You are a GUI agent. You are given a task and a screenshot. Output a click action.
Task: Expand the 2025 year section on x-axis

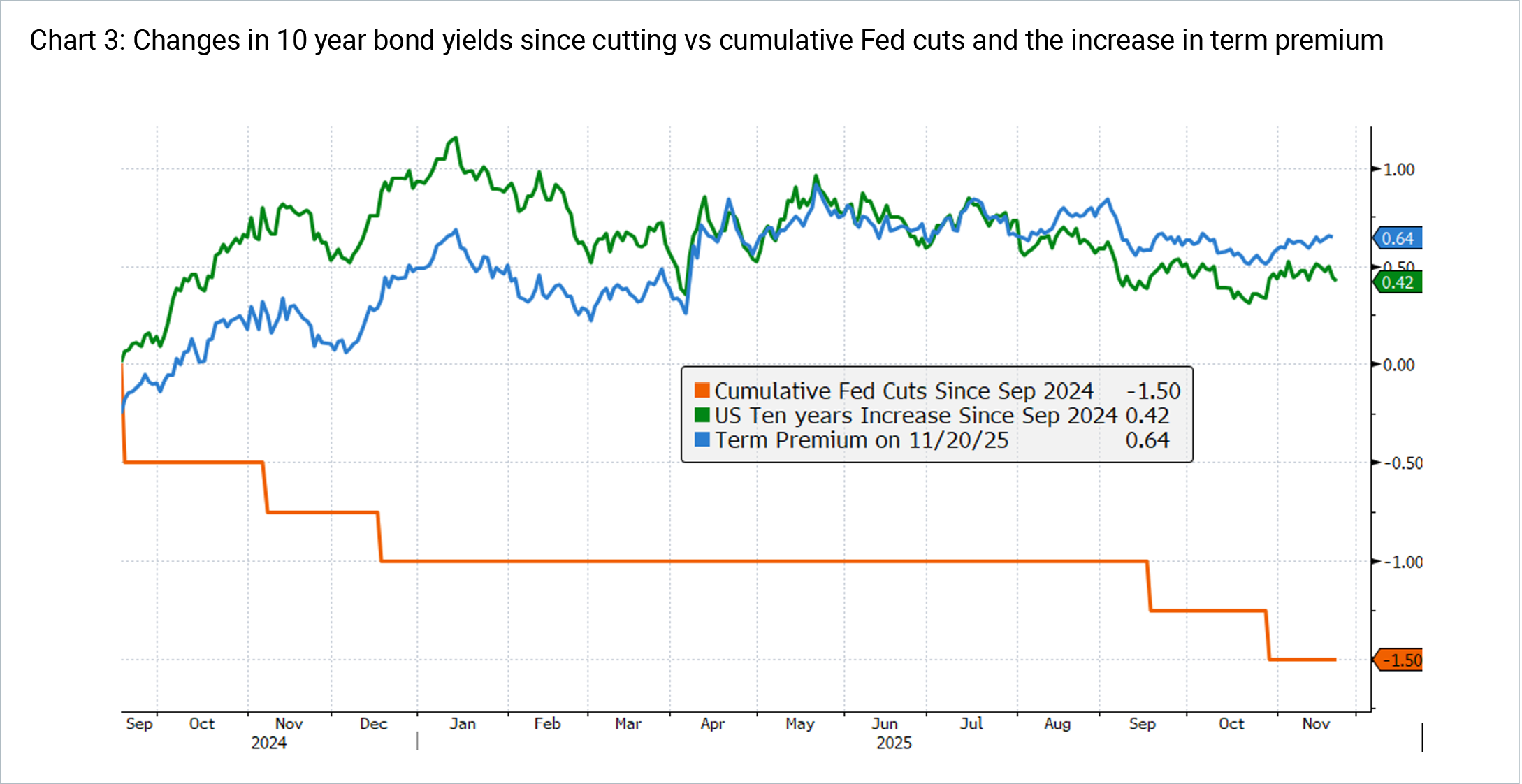pyautogui.click(x=894, y=743)
